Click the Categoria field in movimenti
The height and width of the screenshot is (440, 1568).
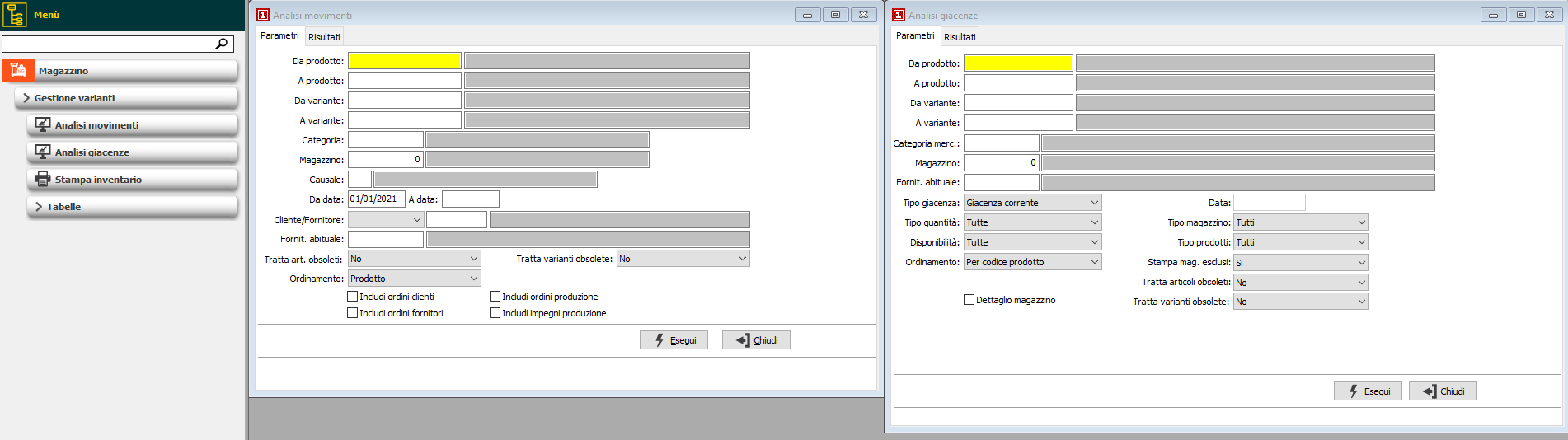(x=386, y=140)
